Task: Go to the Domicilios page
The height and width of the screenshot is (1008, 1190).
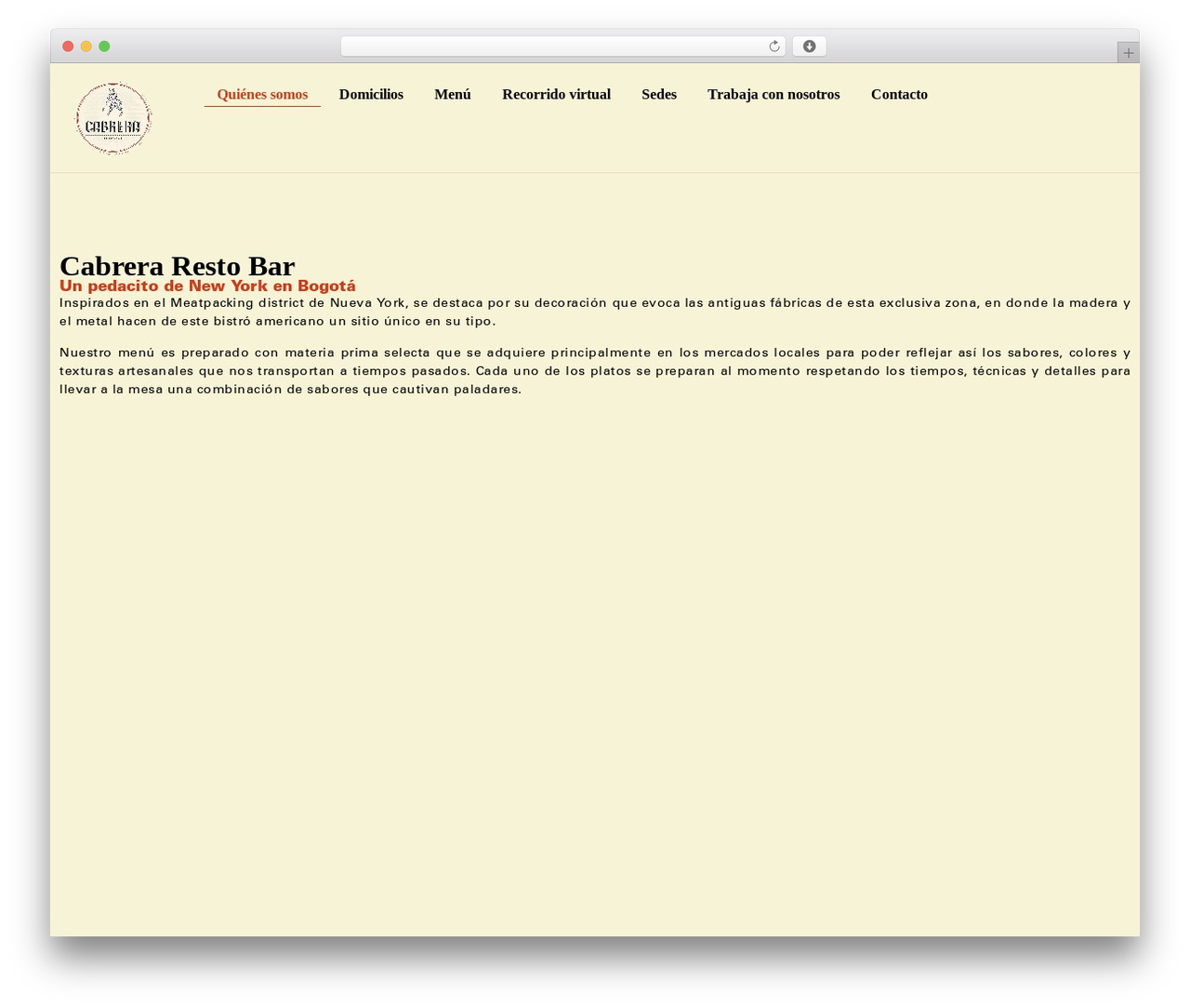Action: pos(371,95)
